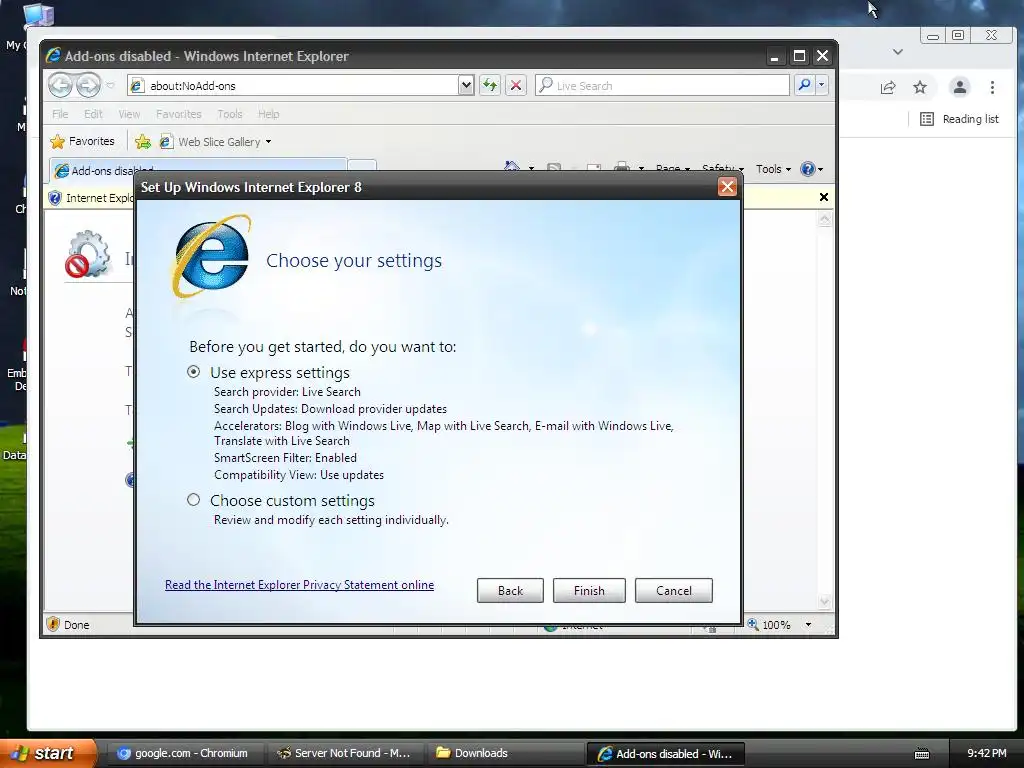Screen dimensions: 1024x768
Task: Click the Favorites star button
Action: click(x=82, y=141)
